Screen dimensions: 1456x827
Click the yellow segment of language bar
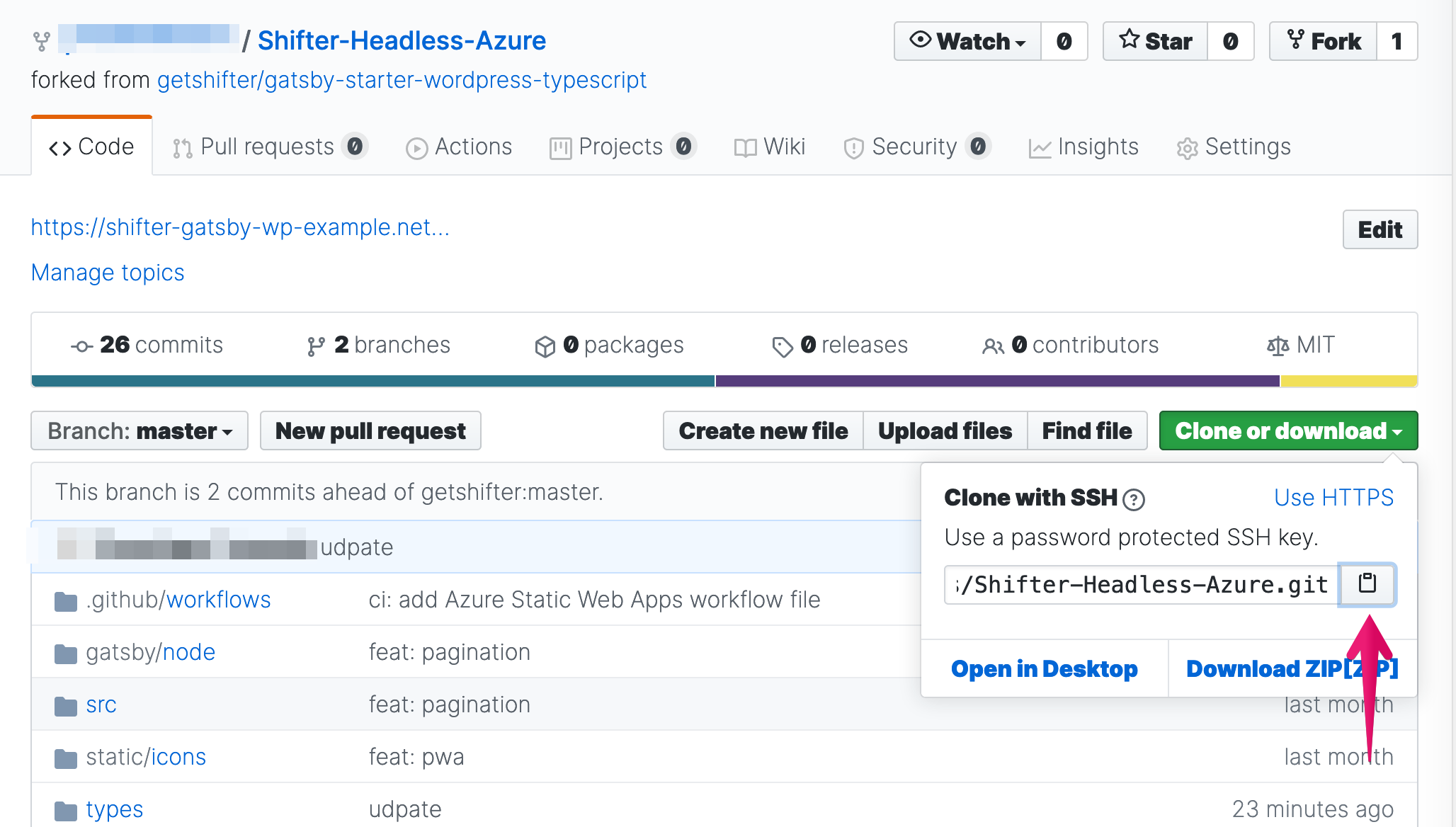point(1349,381)
